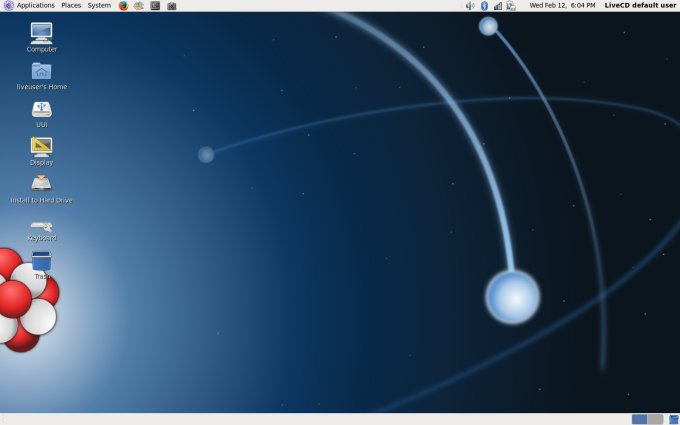This screenshot has height=425, width=680.
Task: Select the Display desktop launcher
Action: (x=42, y=151)
